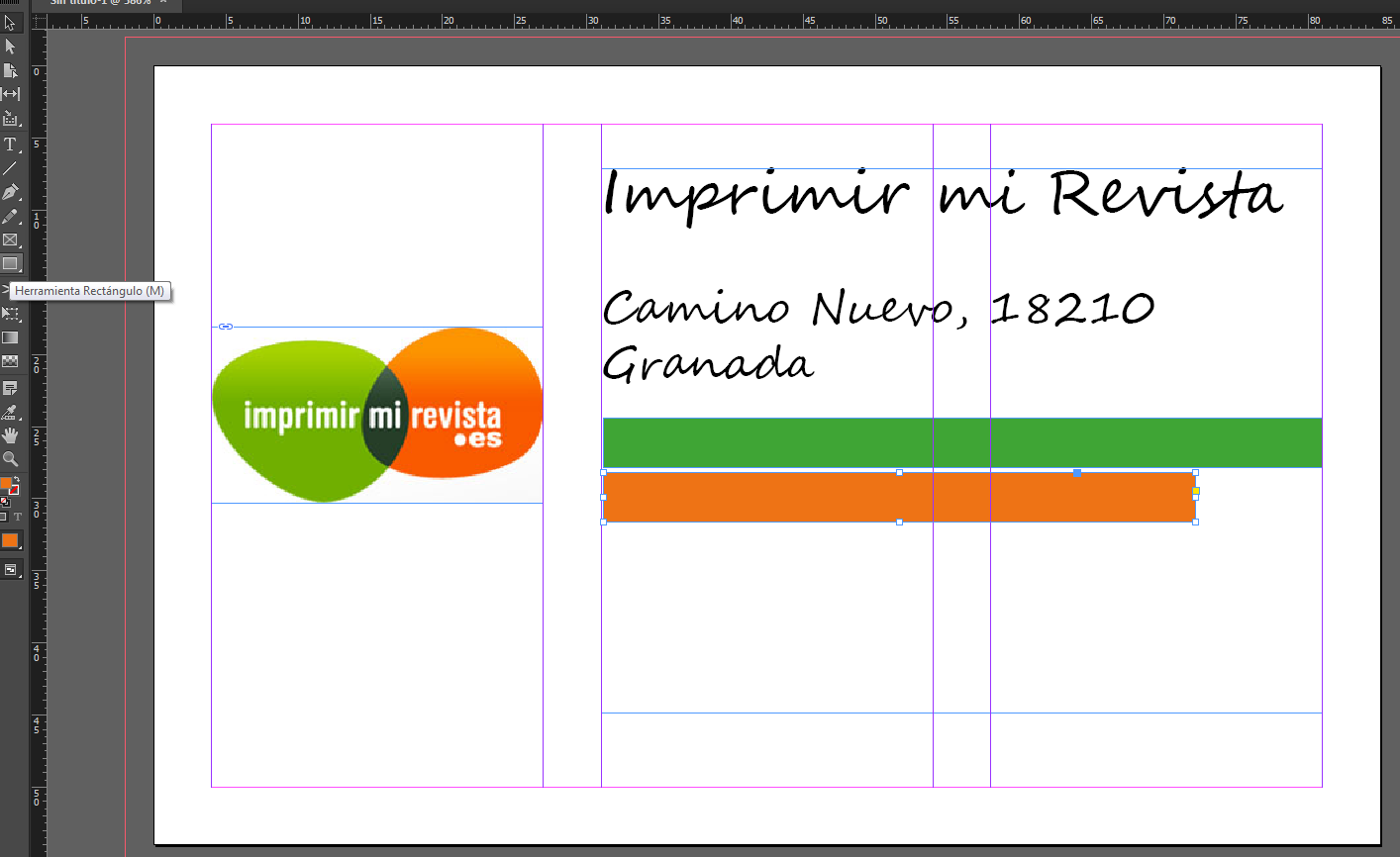Select the Line tool
This screenshot has height=857, width=1400.
10,168
